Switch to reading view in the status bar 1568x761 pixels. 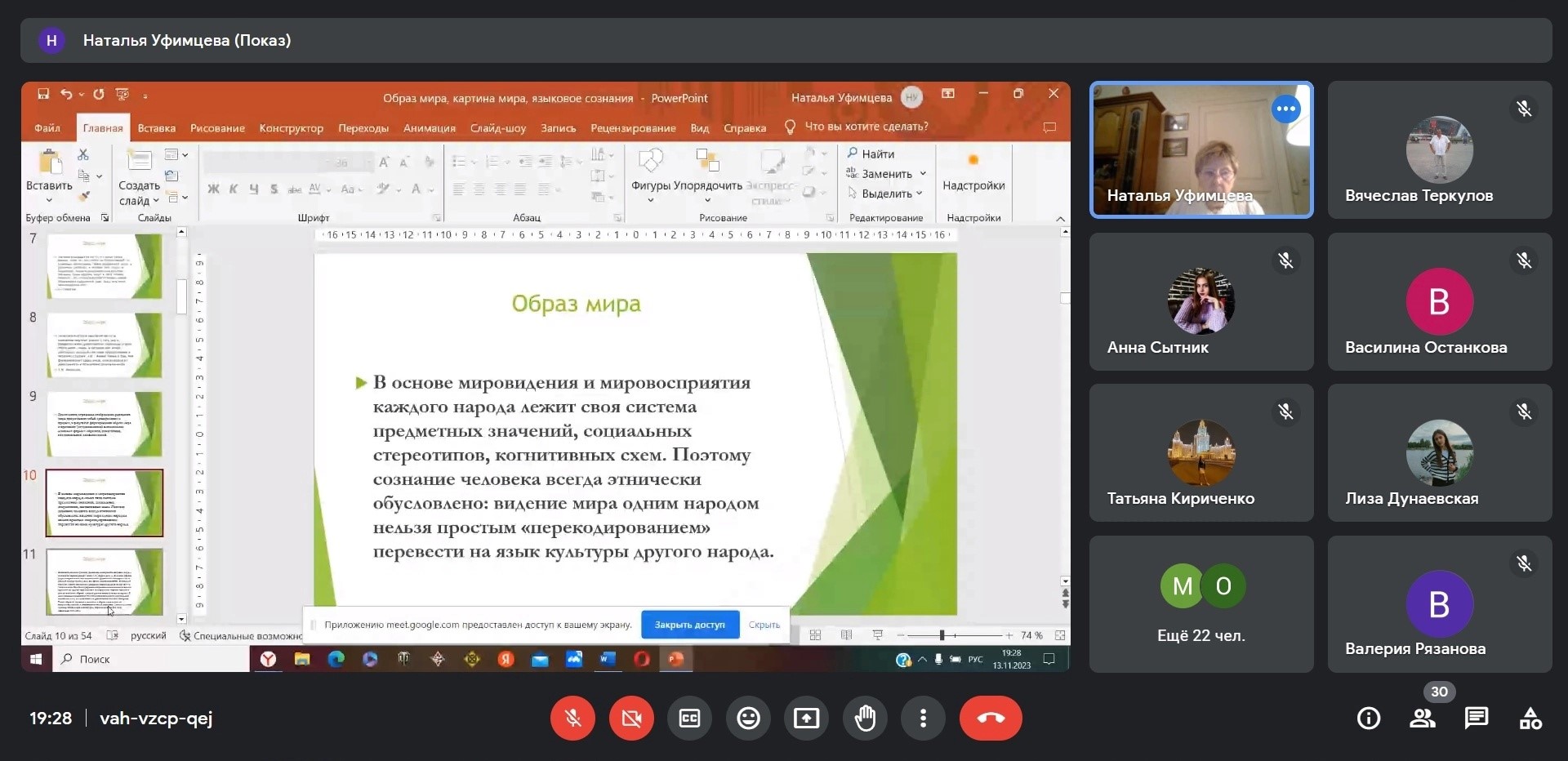click(846, 635)
